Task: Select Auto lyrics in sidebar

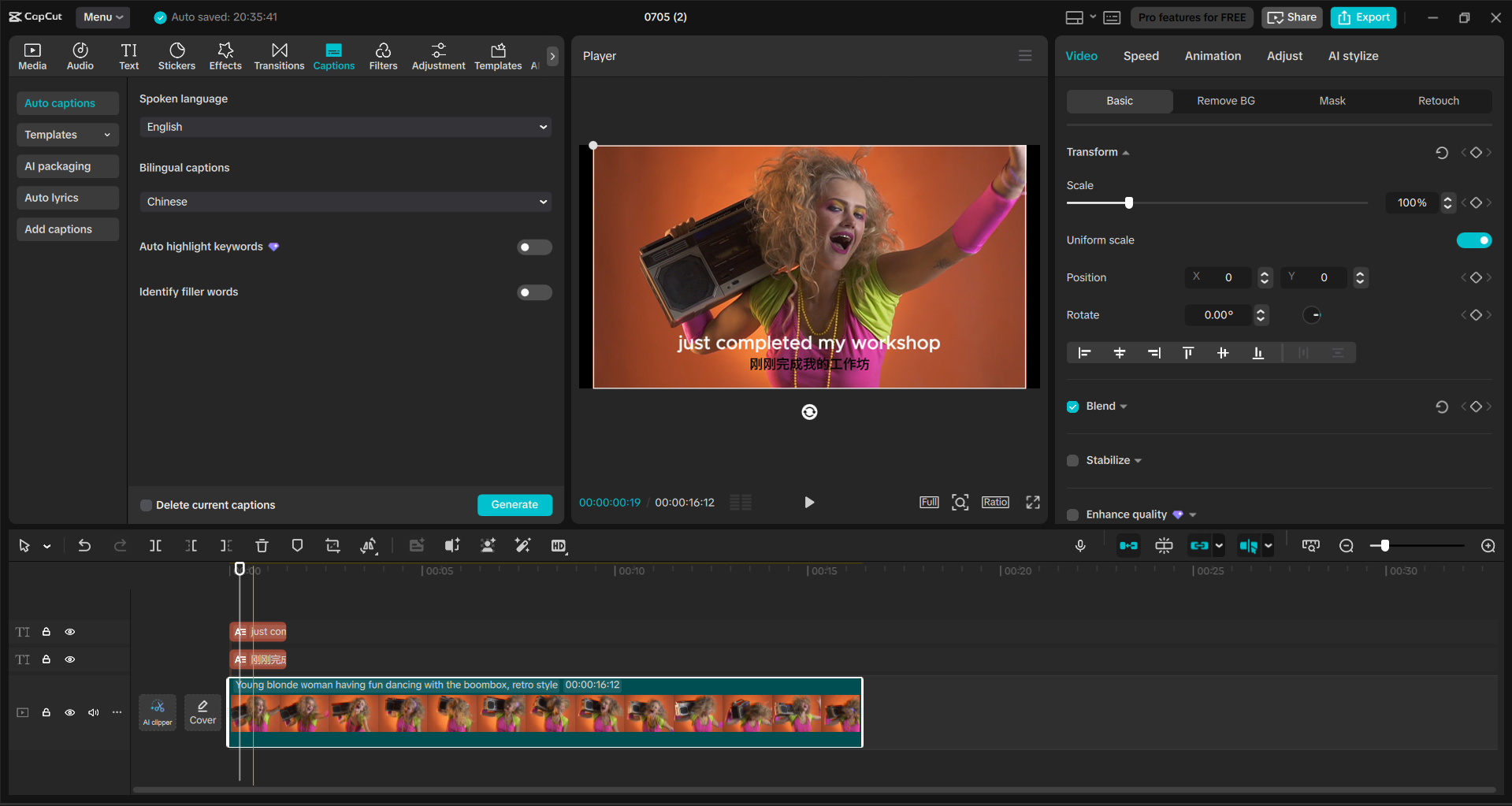Action: pyautogui.click(x=68, y=198)
